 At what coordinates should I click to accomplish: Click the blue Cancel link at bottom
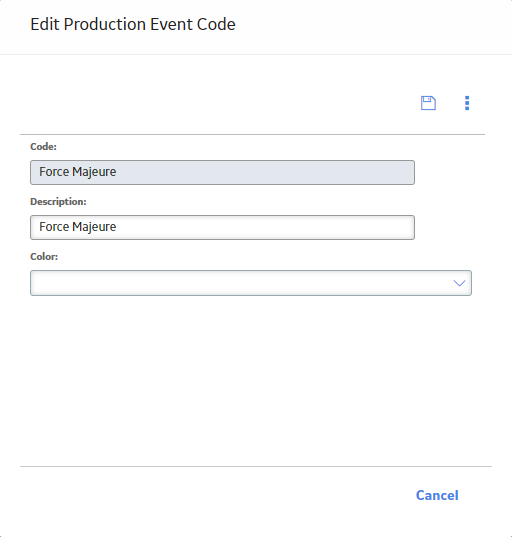437,495
